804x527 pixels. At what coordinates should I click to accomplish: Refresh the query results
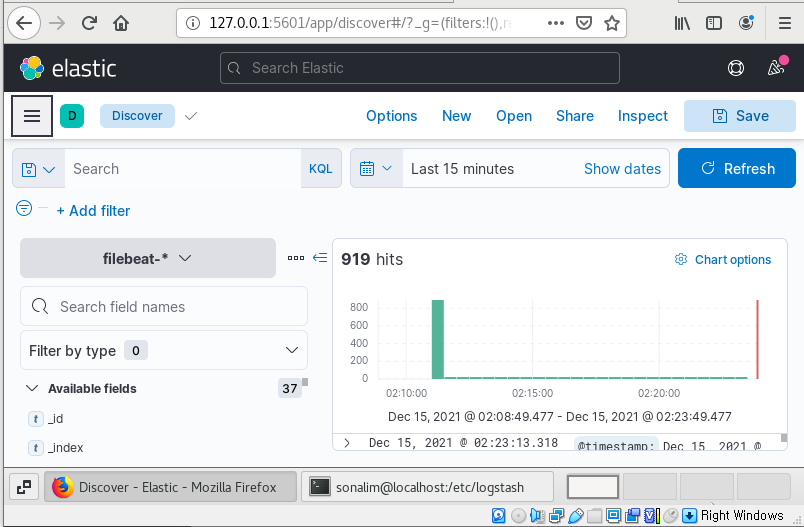pyautogui.click(x=737, y=169)
